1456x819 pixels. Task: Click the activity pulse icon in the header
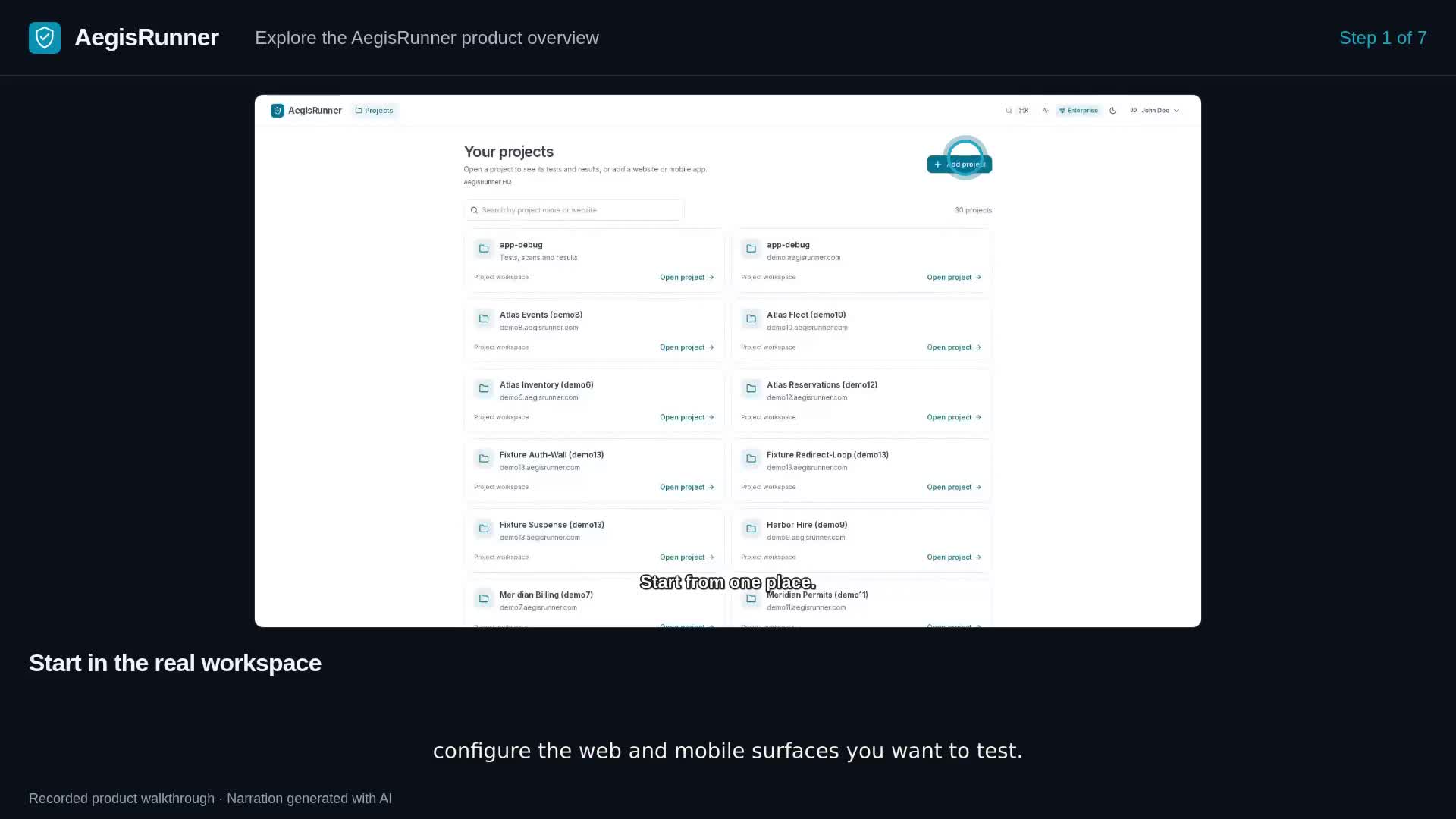click(1045, 111)
